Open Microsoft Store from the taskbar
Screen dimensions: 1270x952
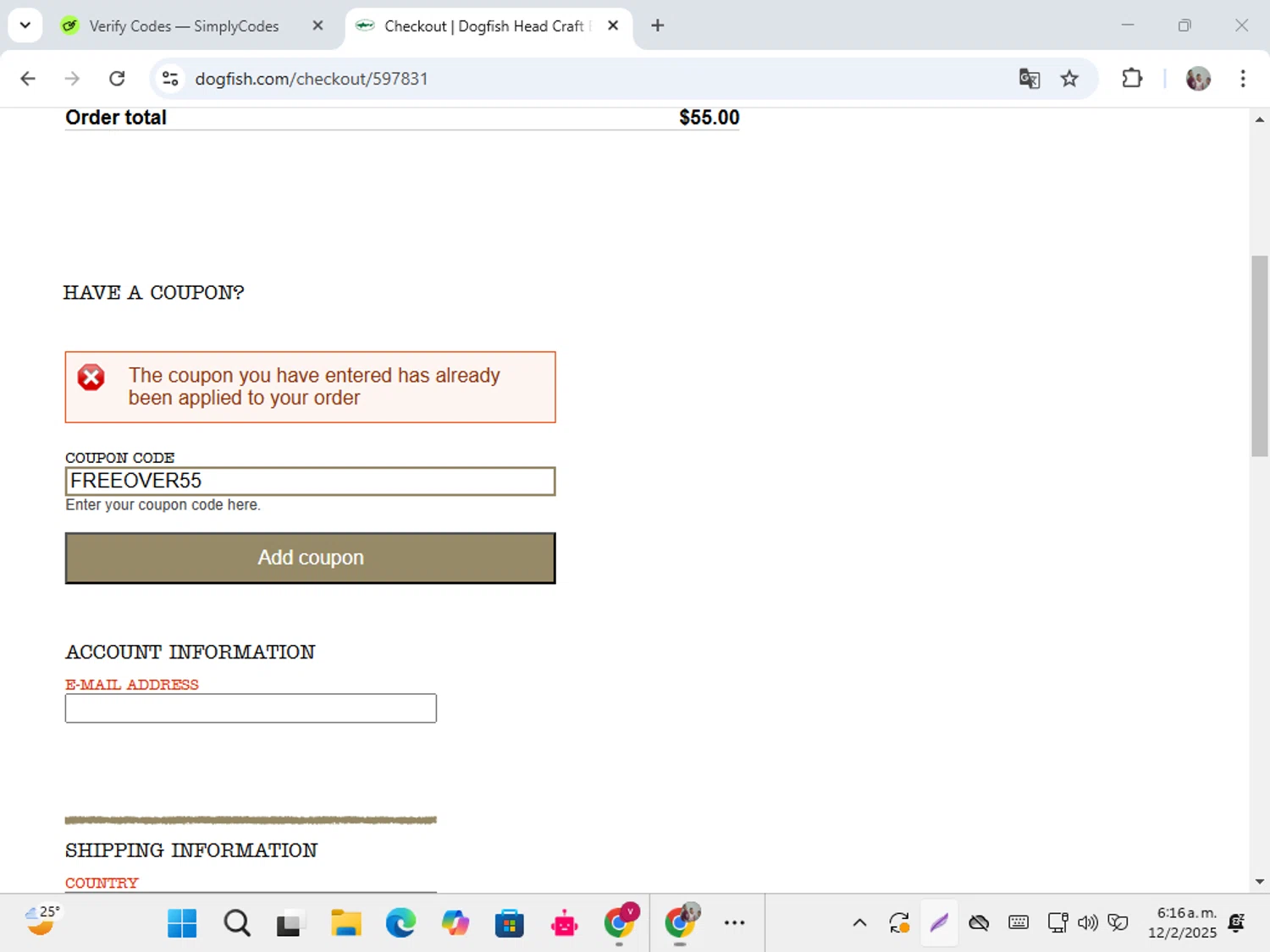tap(509, 923)
